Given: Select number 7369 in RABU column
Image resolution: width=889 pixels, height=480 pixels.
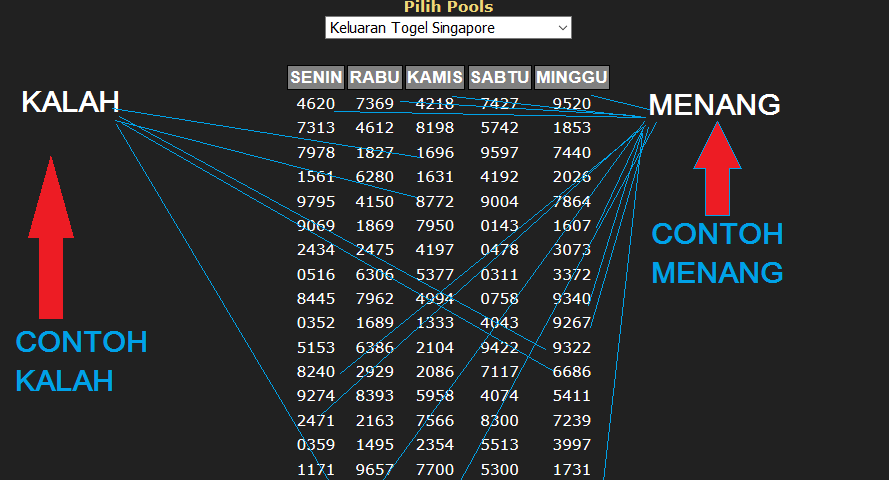Looking at the screenshot, I should pyautogui.click(x=375, y=104).
